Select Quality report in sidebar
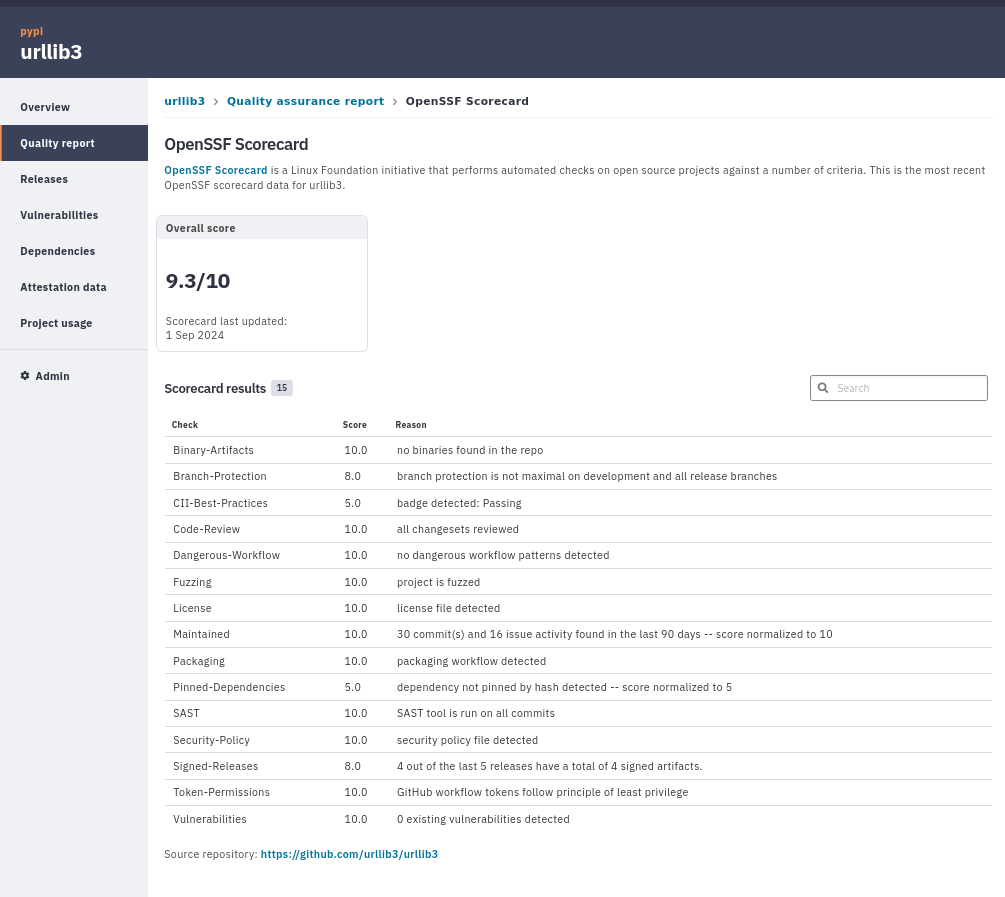Image resolution: width=1005 pixels, height=897 pixels. point(74,143)
